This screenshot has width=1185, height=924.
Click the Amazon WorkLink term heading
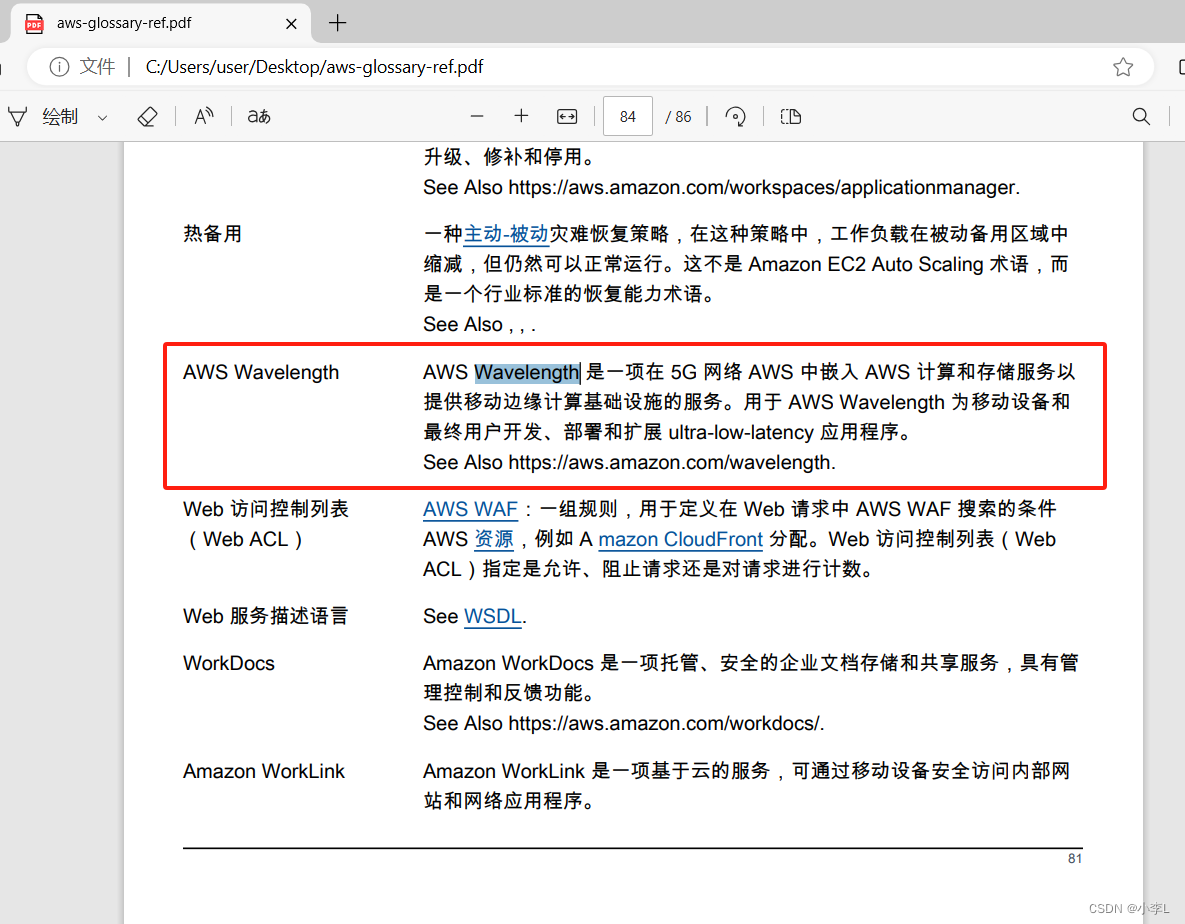point(264,771)
